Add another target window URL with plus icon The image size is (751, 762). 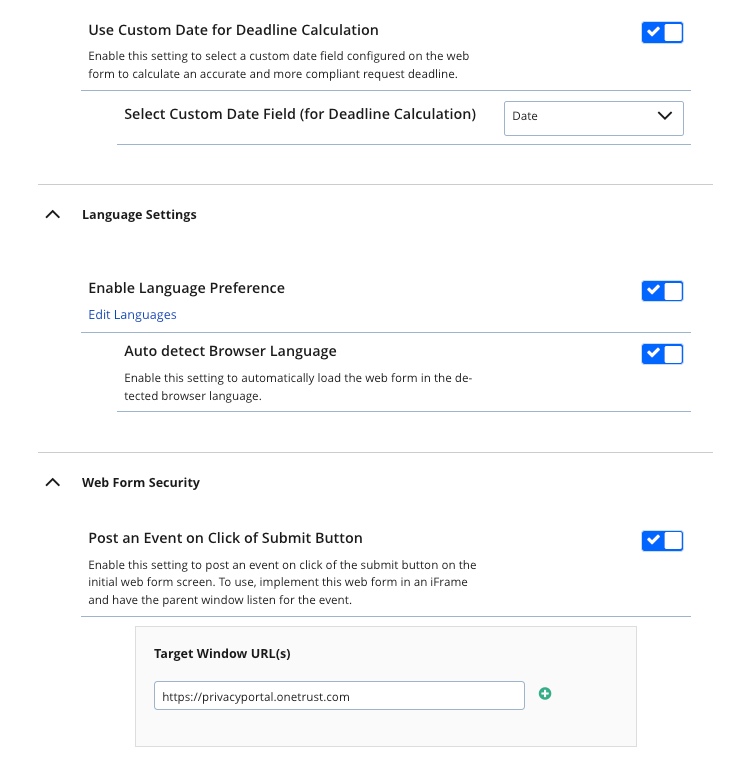click(545, 693)
